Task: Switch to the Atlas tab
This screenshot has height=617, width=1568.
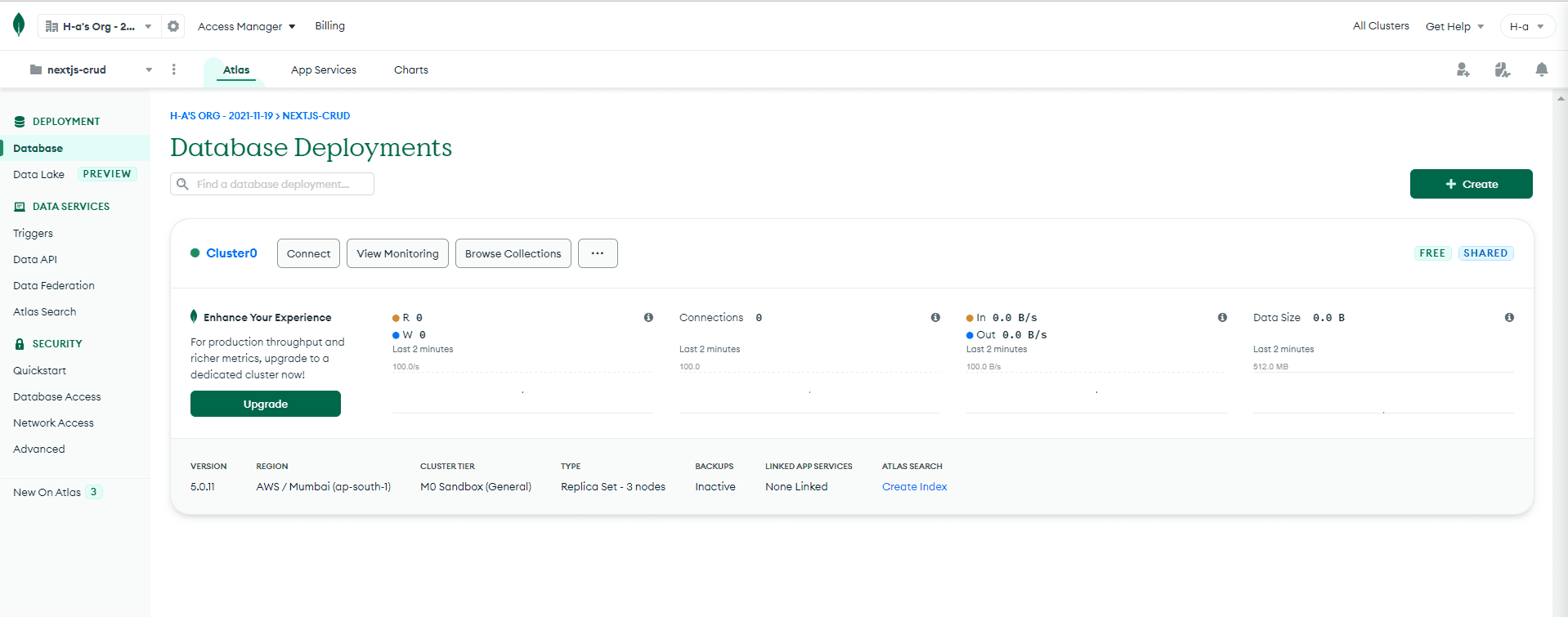Action: [236, 69]
